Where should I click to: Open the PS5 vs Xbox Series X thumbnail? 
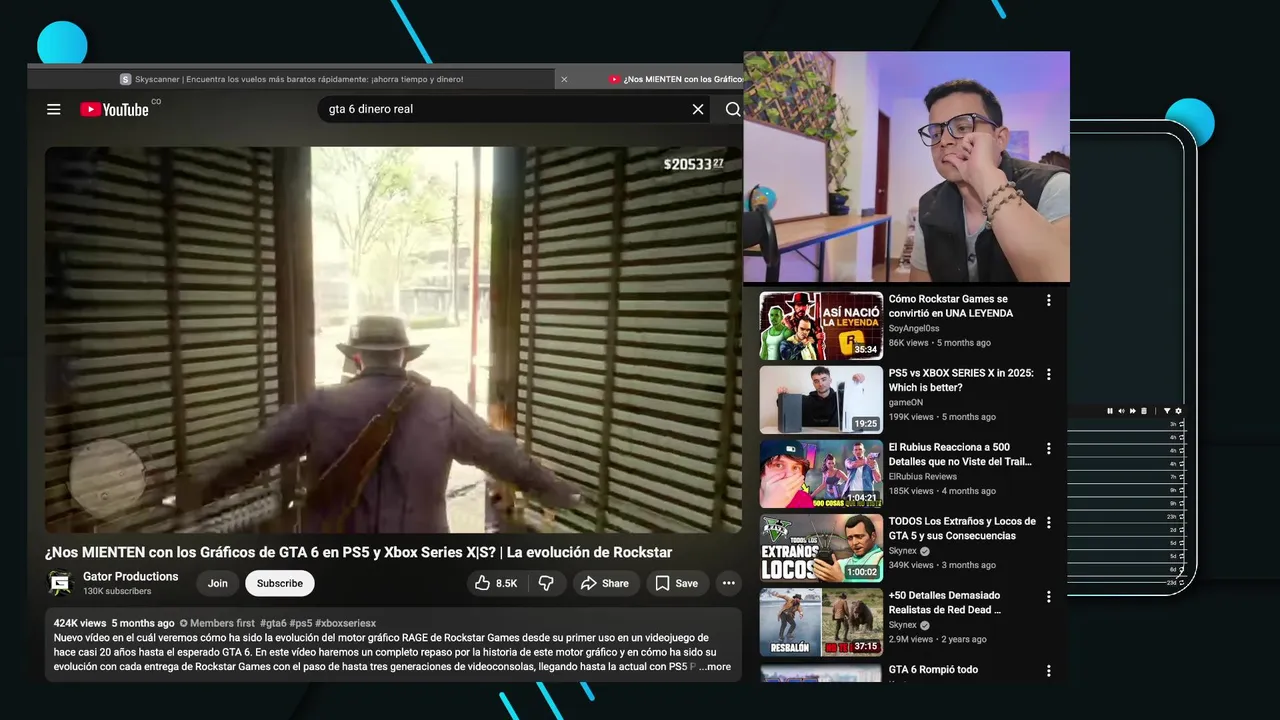[x=821, y=400]
